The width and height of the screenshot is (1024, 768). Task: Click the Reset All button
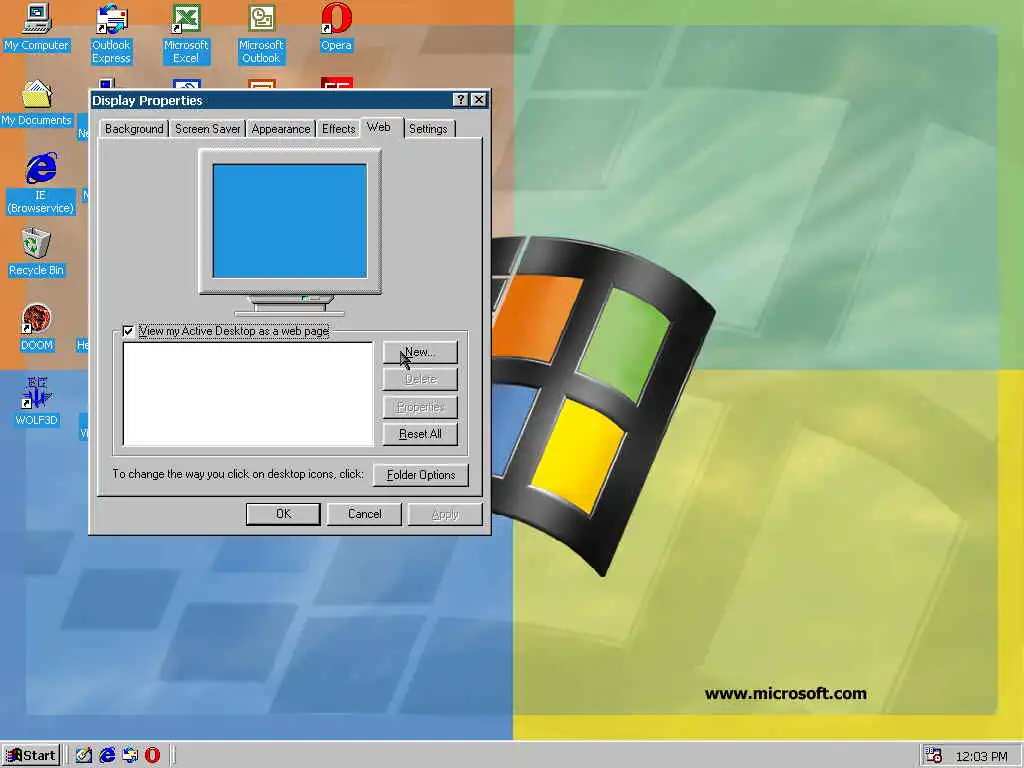420,434
